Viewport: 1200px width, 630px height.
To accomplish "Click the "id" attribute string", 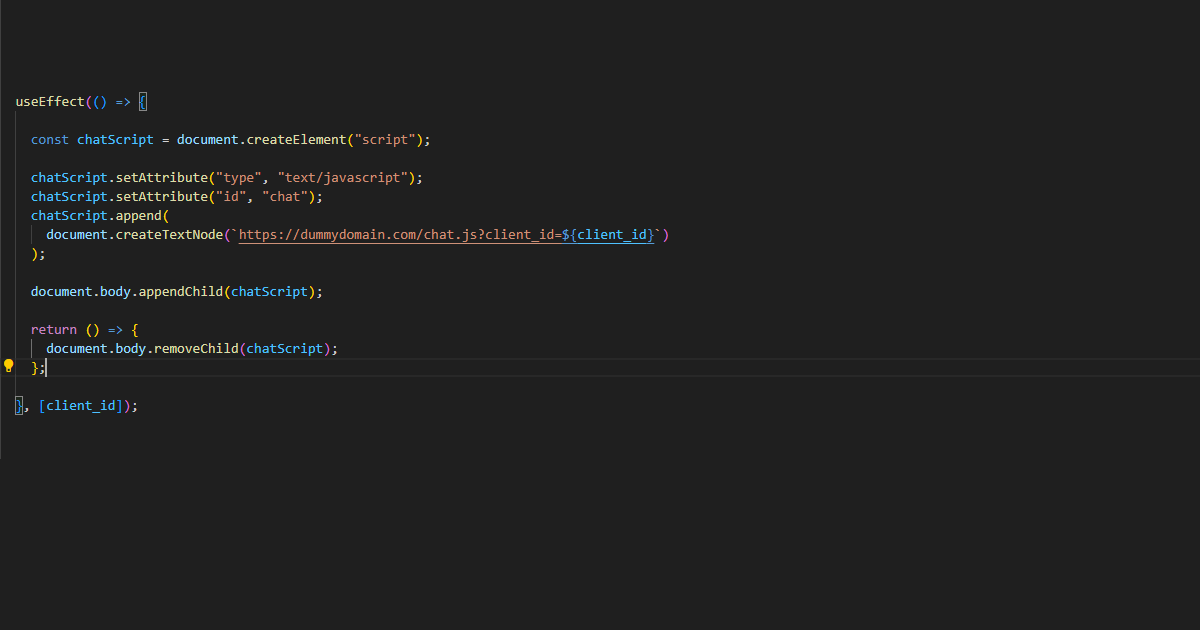I will (231, 196).
